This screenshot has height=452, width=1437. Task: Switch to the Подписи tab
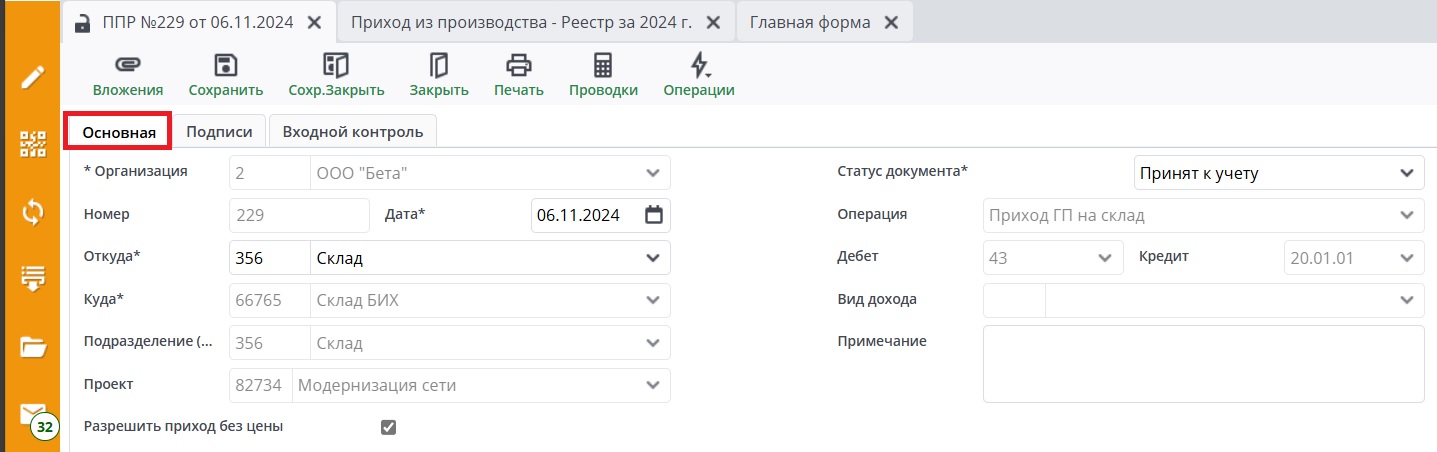pos(219,132)
